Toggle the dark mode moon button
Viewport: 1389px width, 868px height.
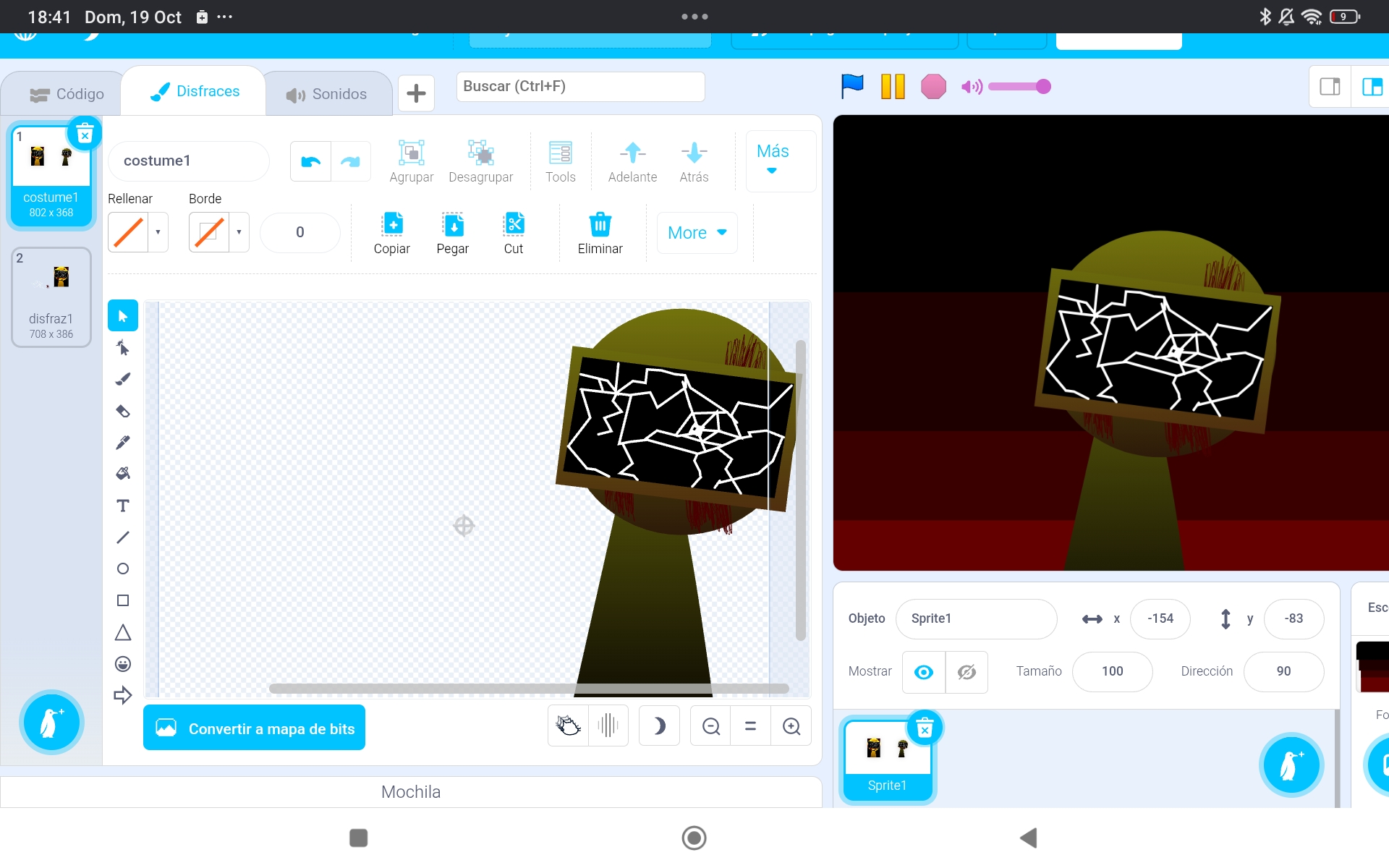659,726
